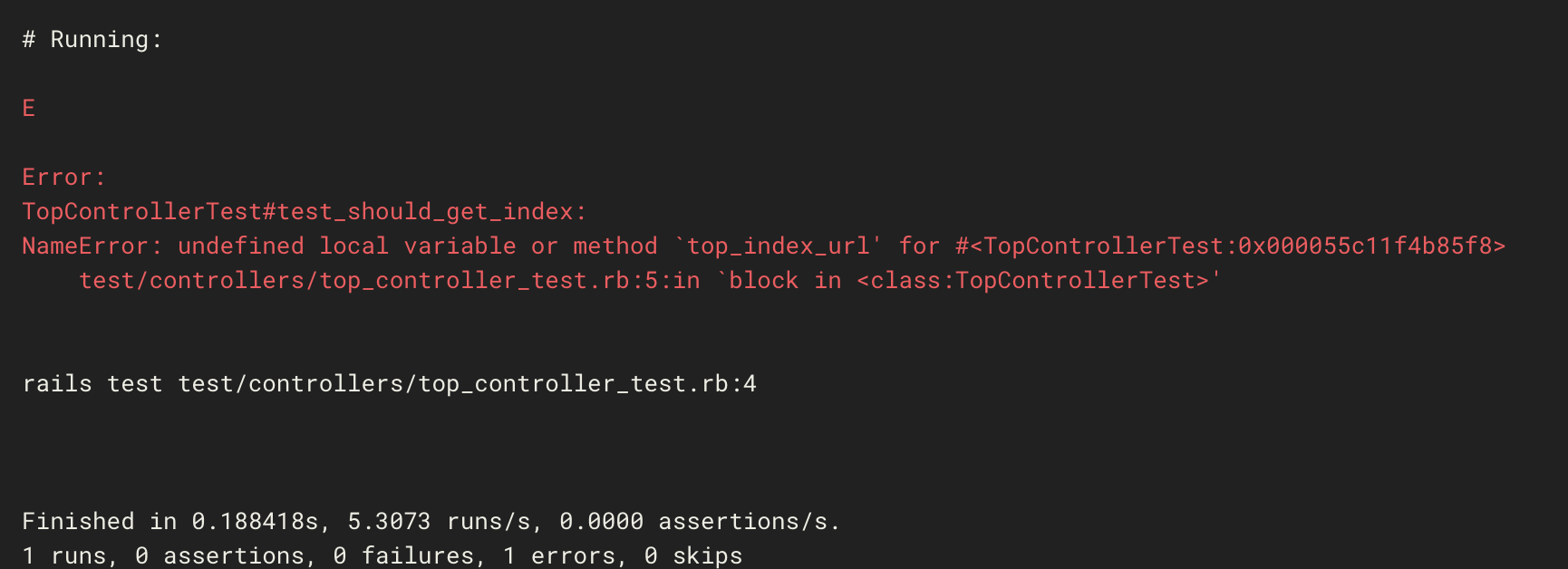
Task: Click the 'Finished in 0.188418s' text
Action: click(x=169, y=522)
